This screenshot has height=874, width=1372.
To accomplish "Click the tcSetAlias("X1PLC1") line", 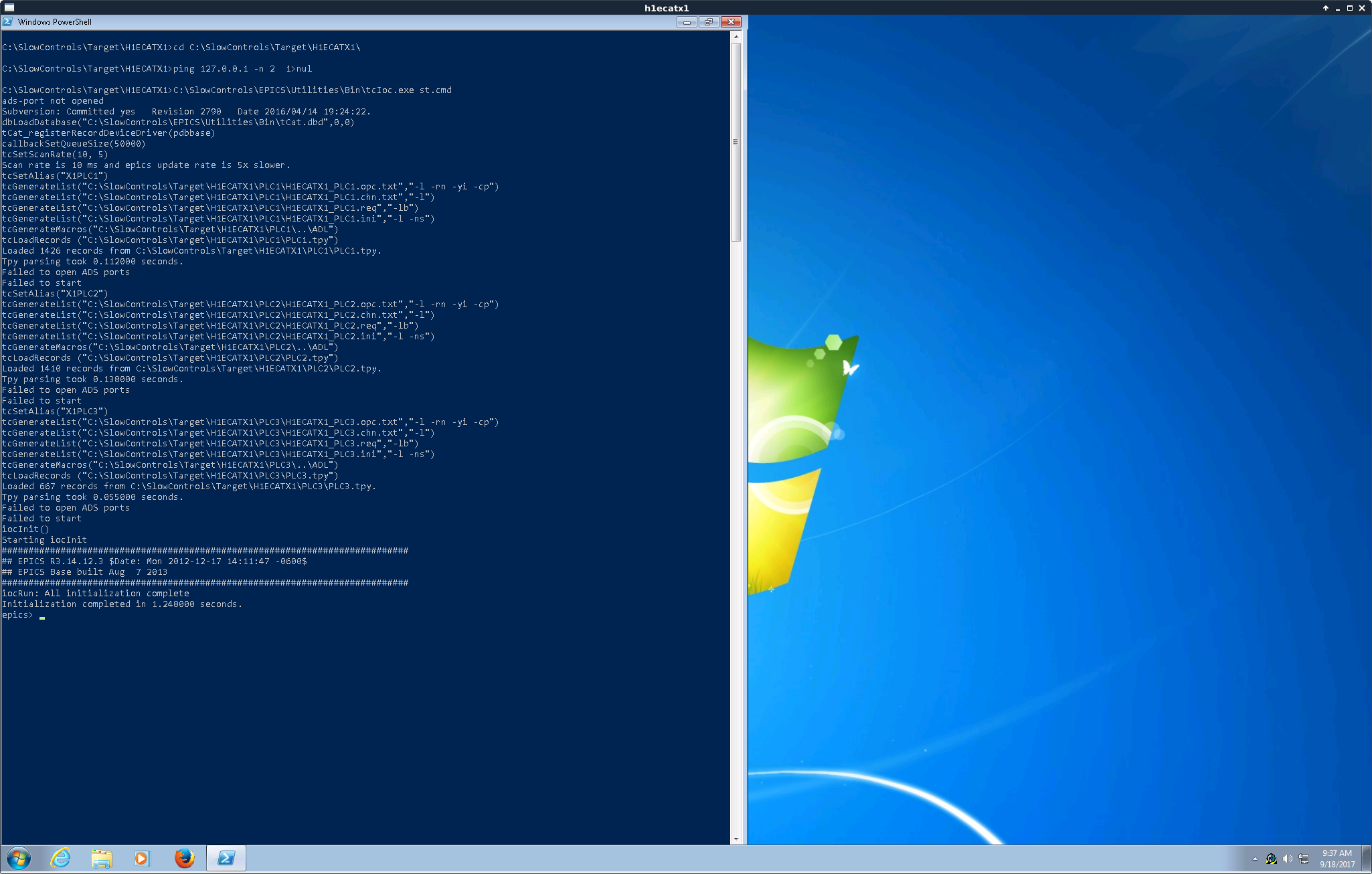I will pyautogui.click(x=55, y=176).
